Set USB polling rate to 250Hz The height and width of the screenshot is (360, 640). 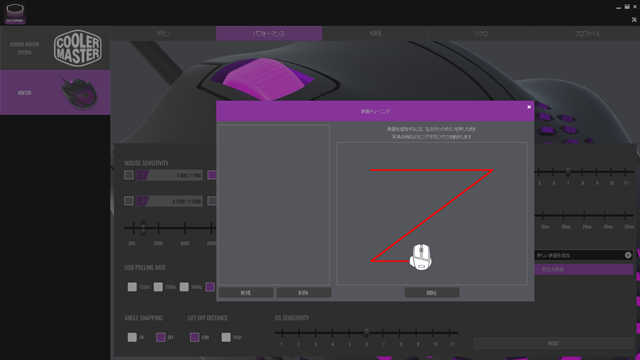[x=158, y=287]
